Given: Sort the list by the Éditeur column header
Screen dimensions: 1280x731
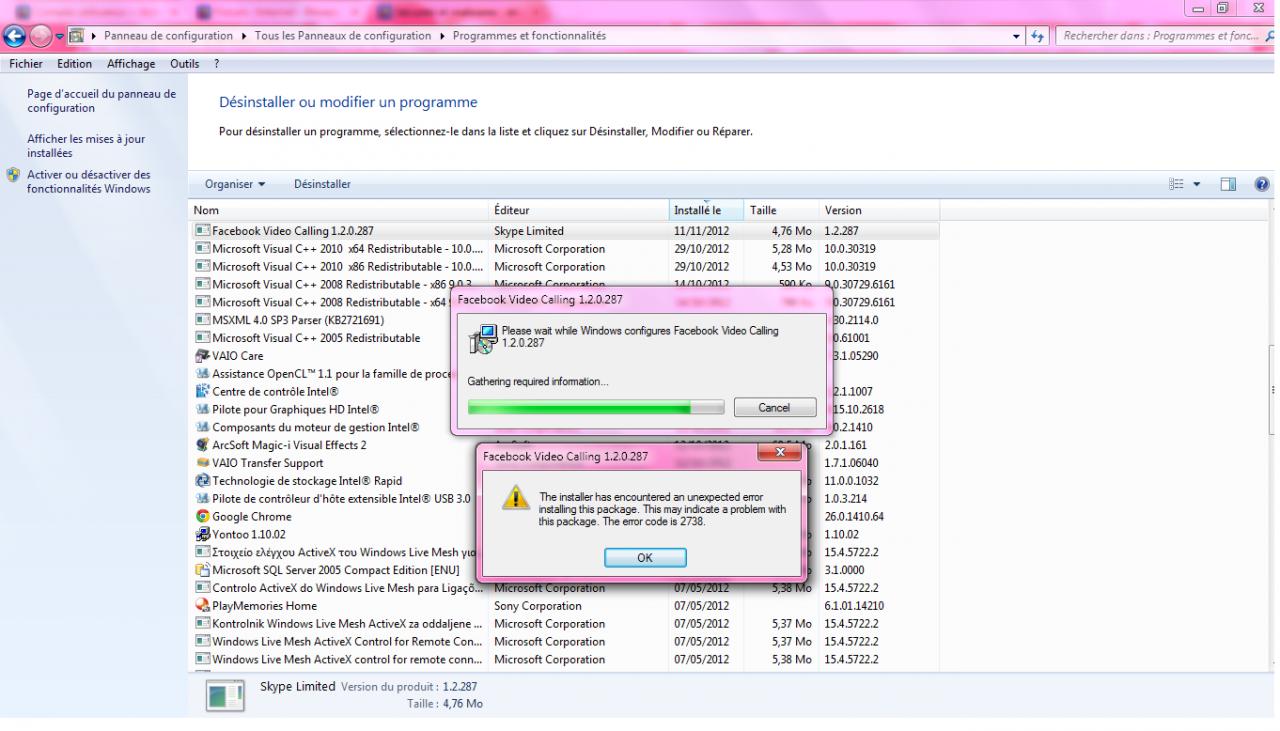Looking at the screenshot, I should pos(580,210).
